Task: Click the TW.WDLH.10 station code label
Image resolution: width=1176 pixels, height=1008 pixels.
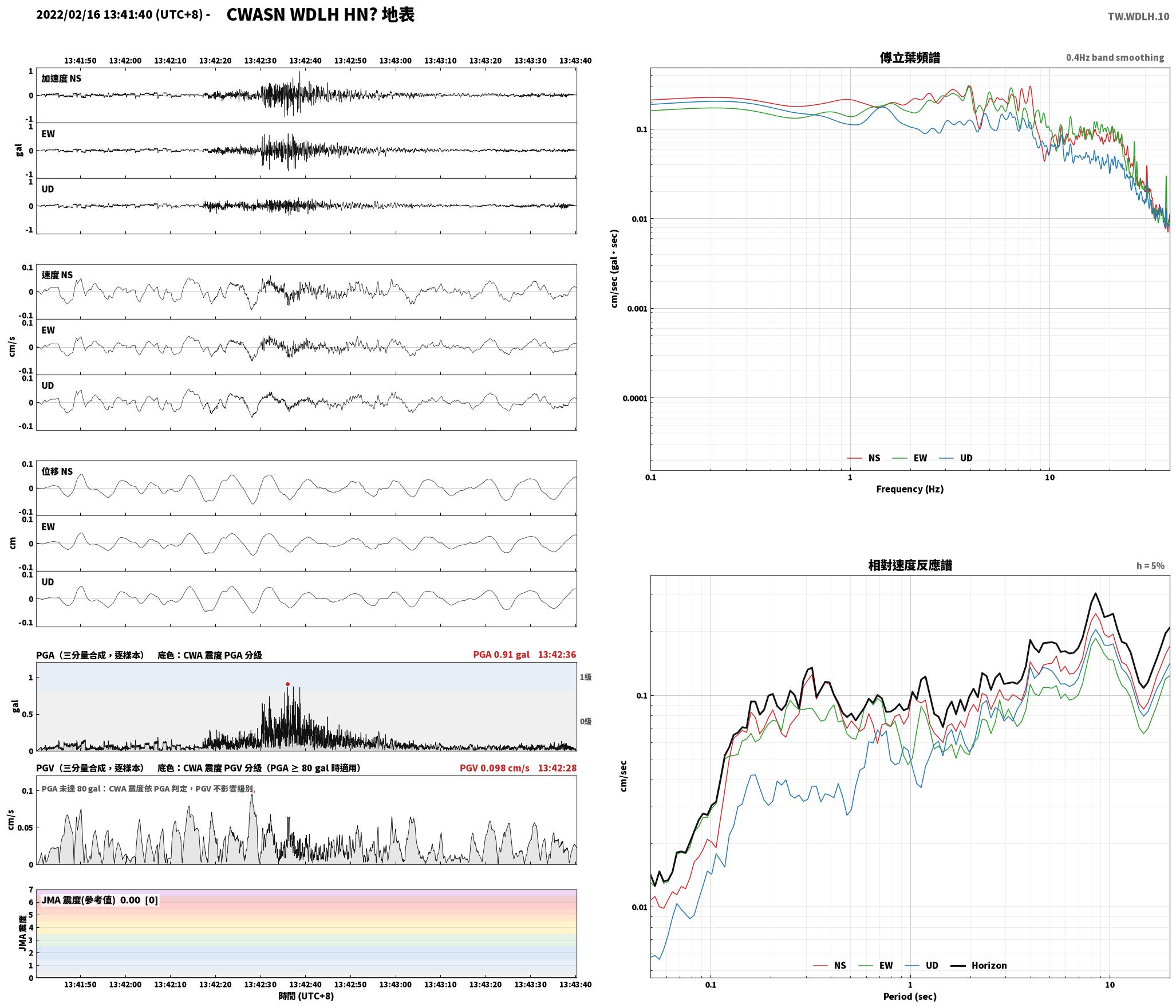Action: pos(1139,16)
